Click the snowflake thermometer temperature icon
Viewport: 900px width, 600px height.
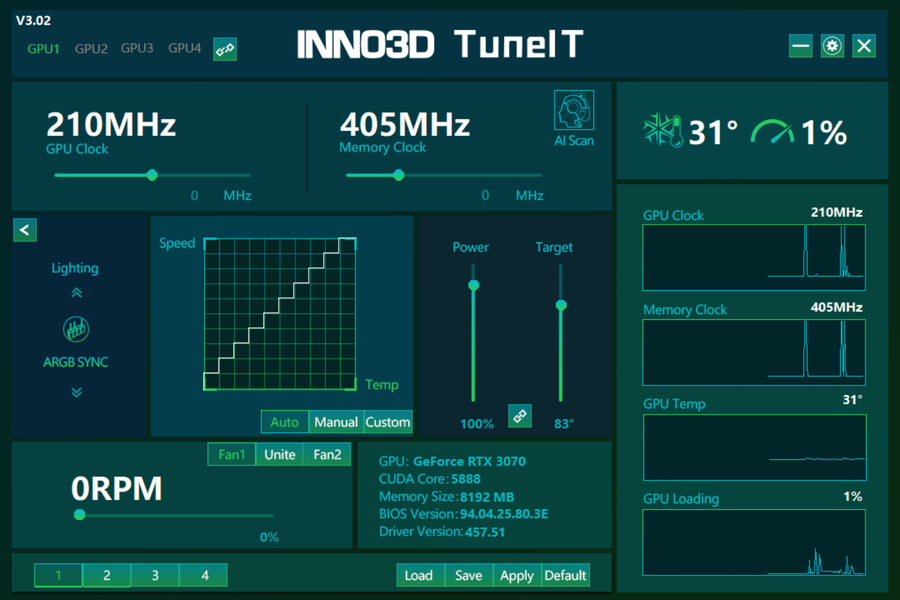point(662,131)
